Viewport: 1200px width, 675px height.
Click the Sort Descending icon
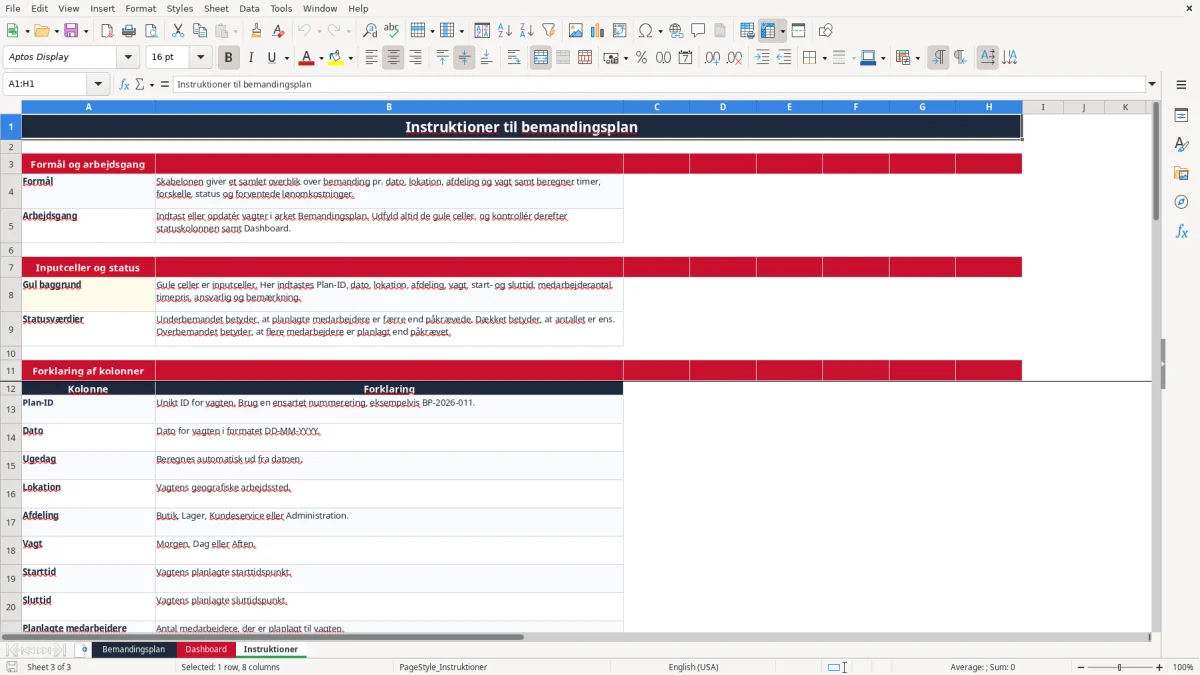pos(526,31)
